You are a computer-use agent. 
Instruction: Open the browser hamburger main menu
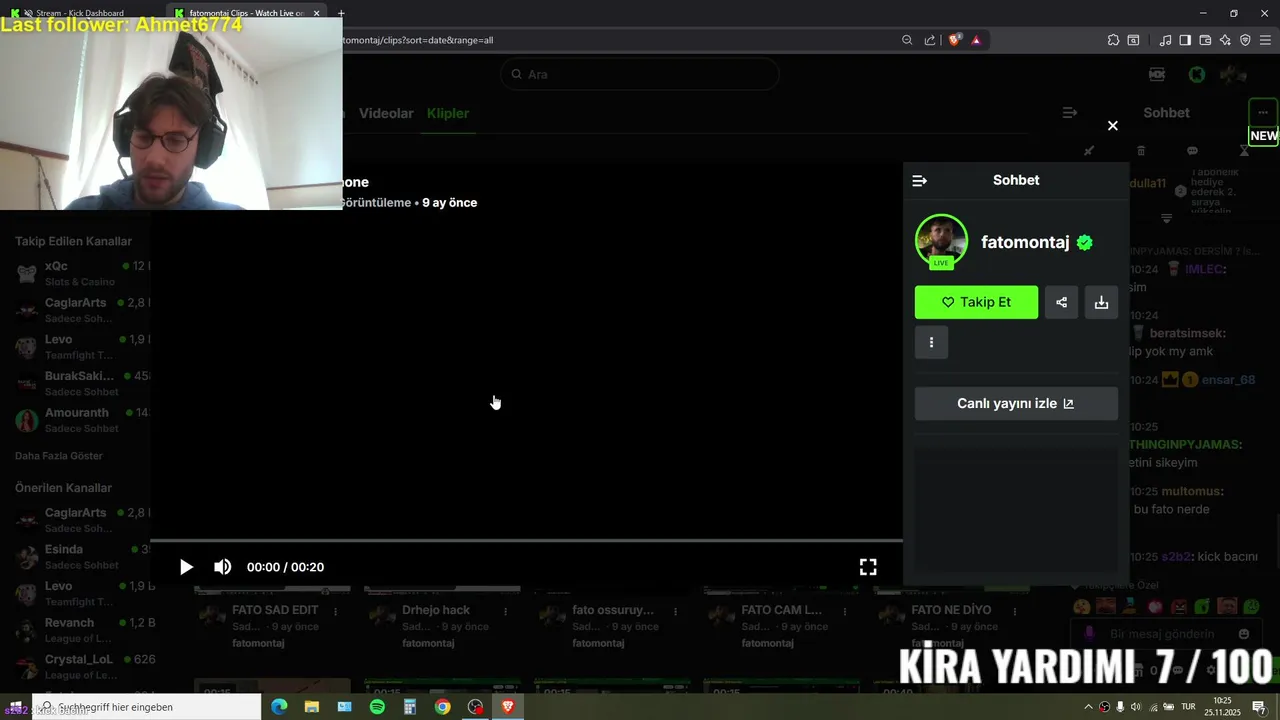coord(1265,40)
